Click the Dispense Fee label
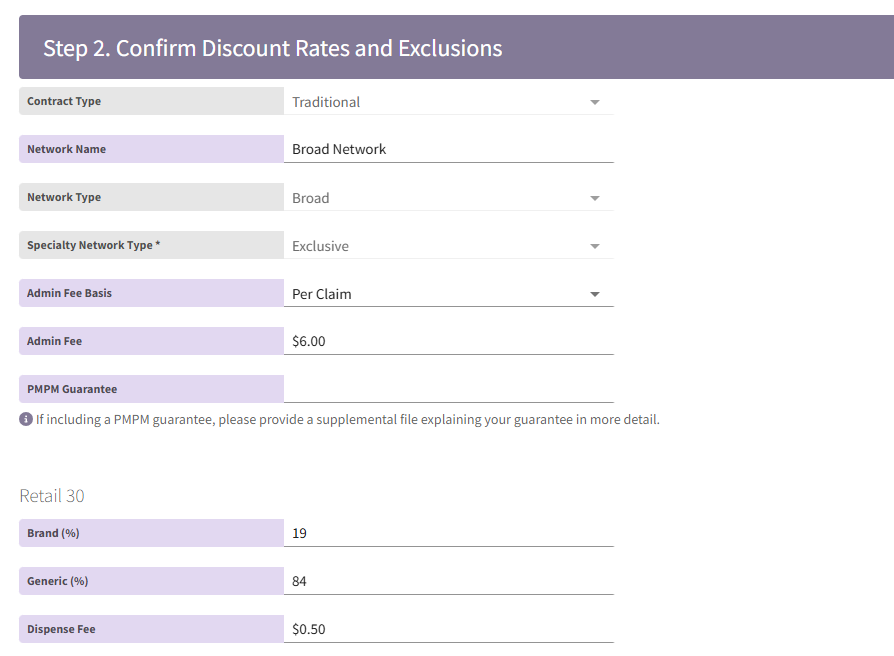This screenshot has width=894, height=656. pos(61,629)
